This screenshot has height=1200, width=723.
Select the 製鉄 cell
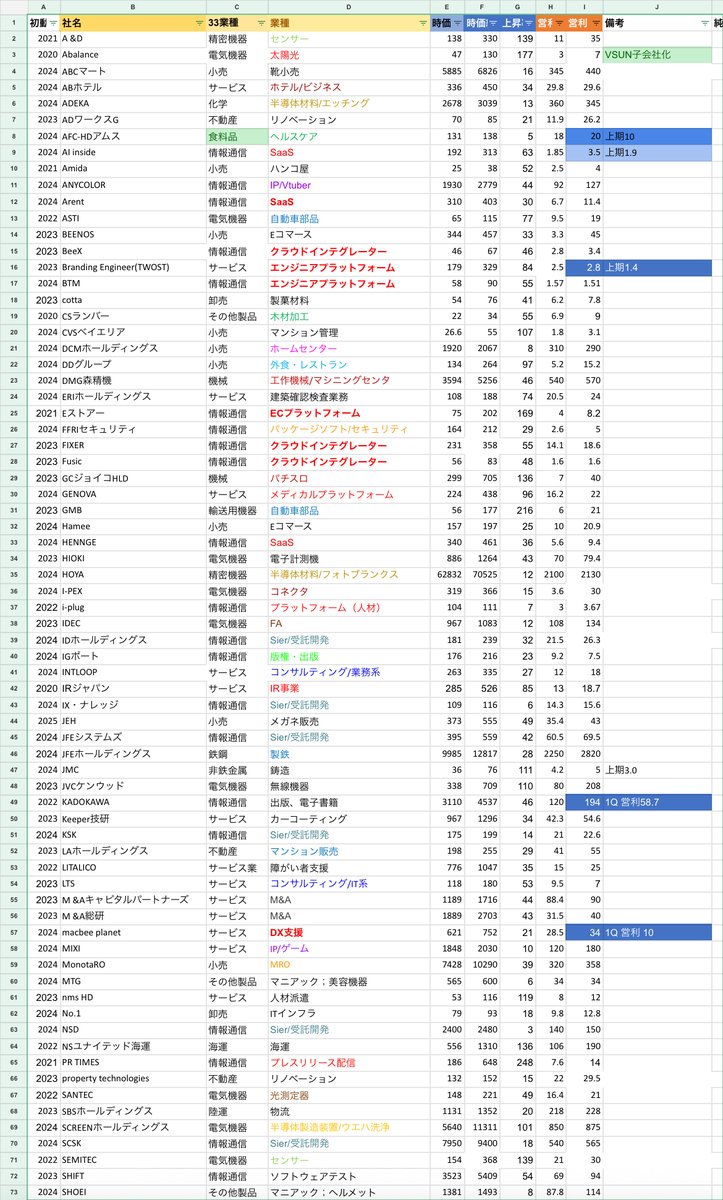pyautogui.click(x=349, y=753)
